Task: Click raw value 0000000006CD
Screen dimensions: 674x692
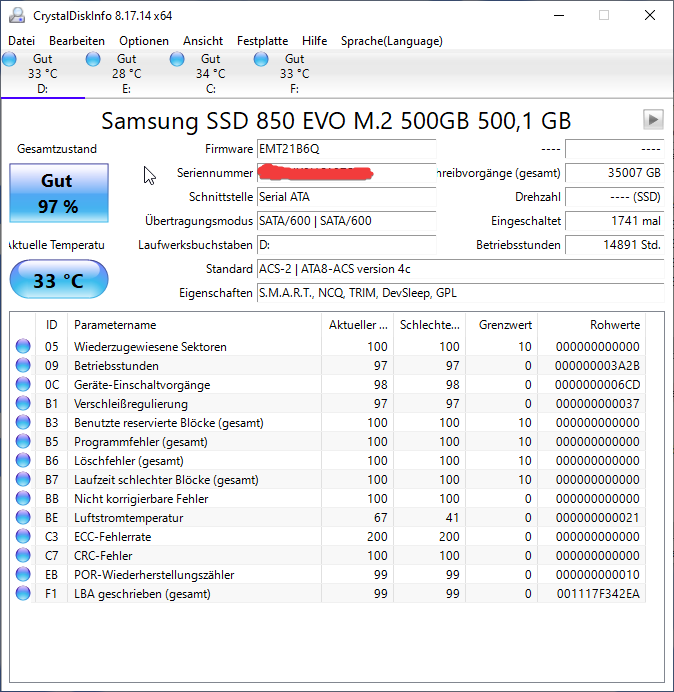Action: click(597, 385)
